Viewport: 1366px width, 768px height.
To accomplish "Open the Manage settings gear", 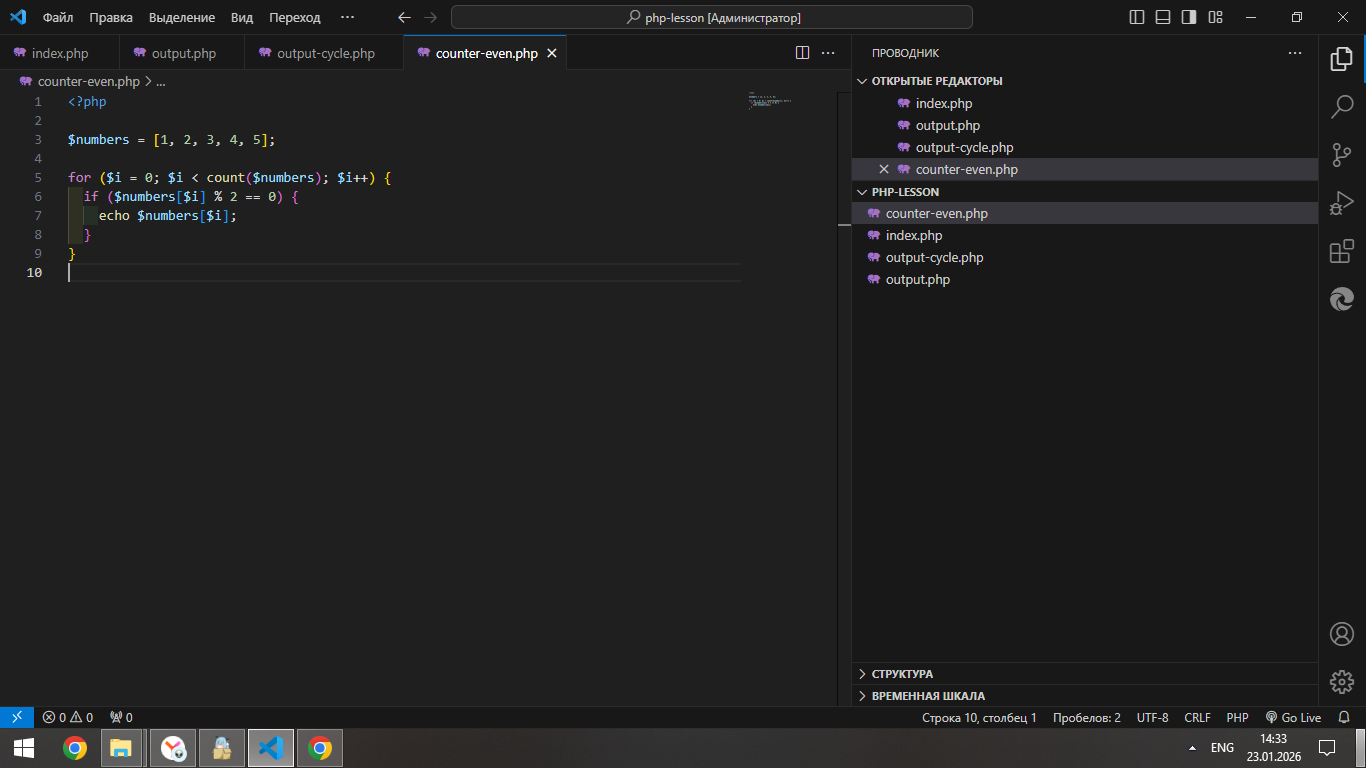I will pyautogui.click(x=1342, y=682).
